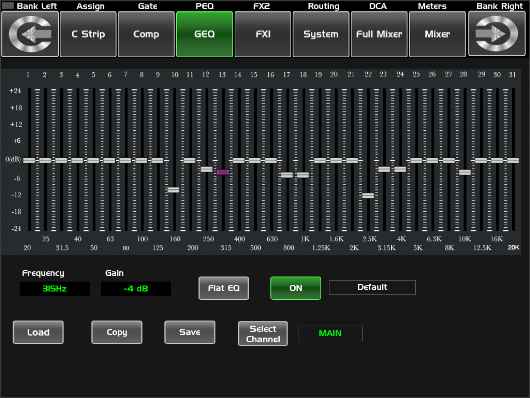530x398 pixels.
Task: Open the C Strip tab
Action: pyautogui.click(x=88, y=34)
